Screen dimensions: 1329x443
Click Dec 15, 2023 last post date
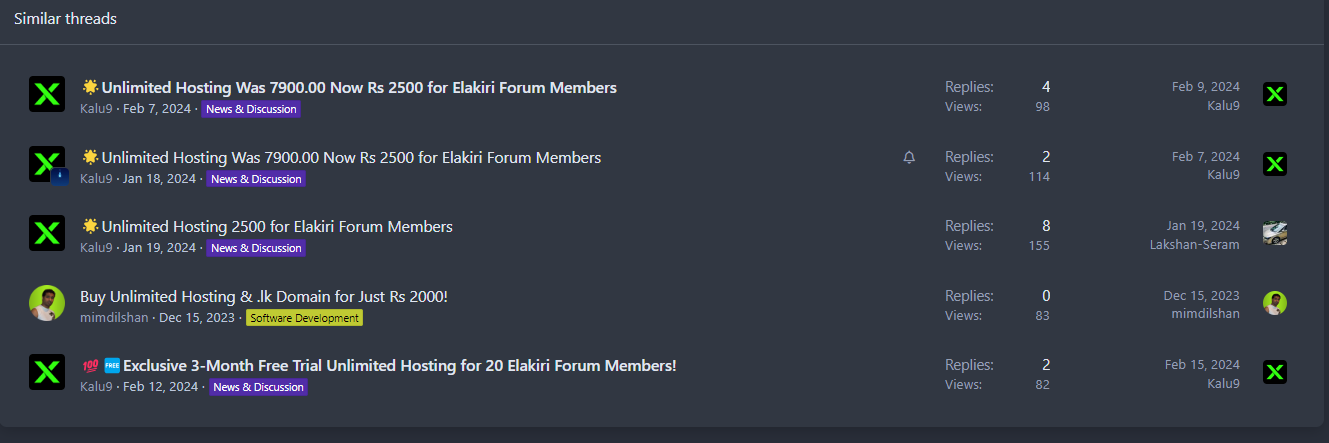(x=1202, y=296)
